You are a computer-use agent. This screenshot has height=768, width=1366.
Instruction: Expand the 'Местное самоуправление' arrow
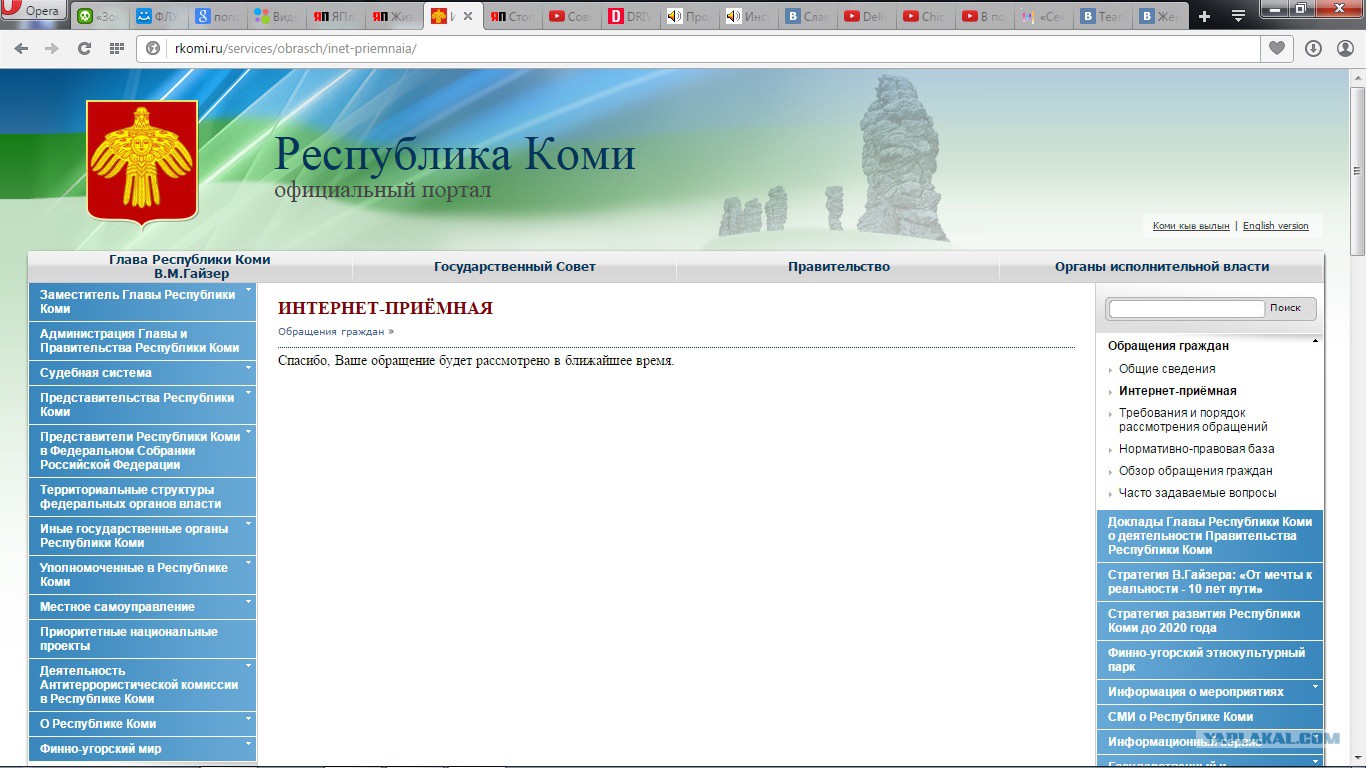pyautogui.click(x=248, y=602)
